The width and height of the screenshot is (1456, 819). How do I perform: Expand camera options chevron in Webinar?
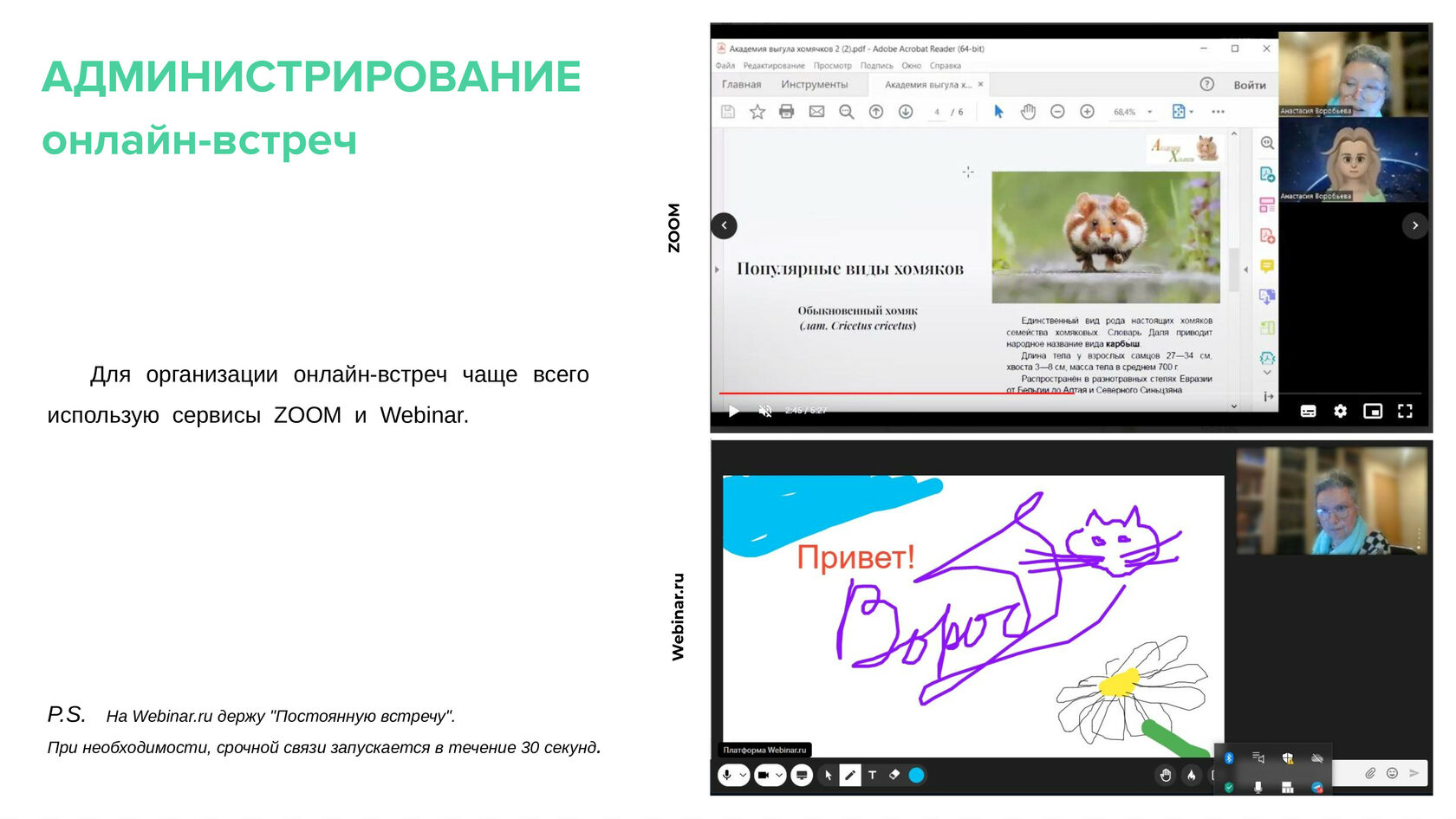coord(779,775)
